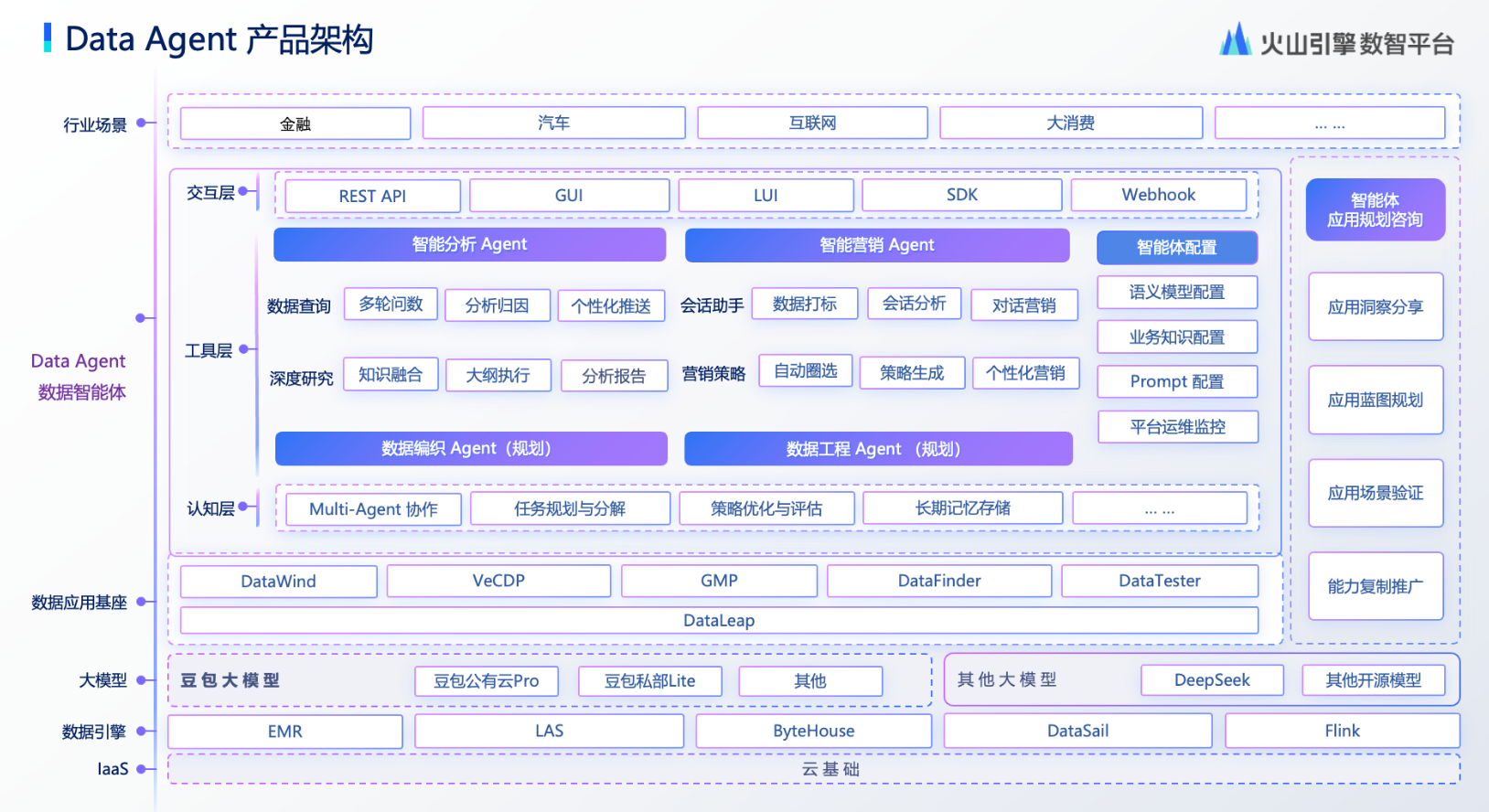Screen dimensions: 1489x812
Task: Click the 个性化营销 box
Action: pos(1025,372)
